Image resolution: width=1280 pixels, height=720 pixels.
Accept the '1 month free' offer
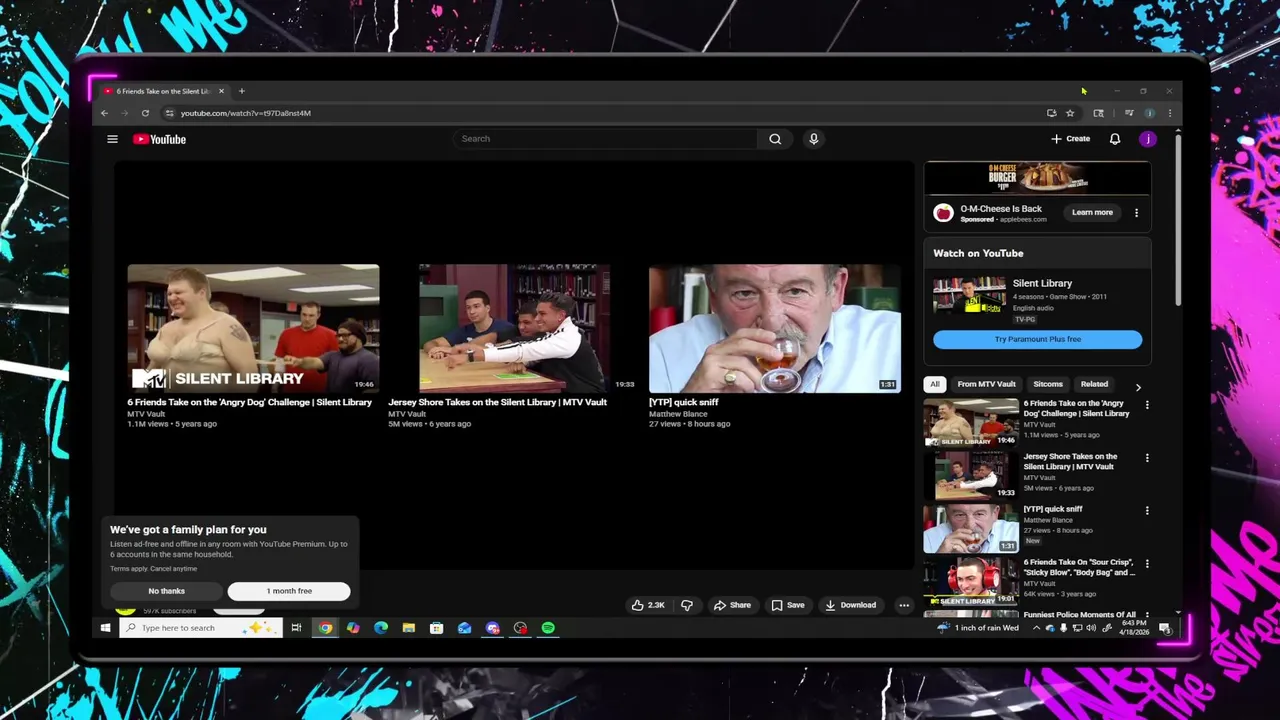tap(289, 591)
